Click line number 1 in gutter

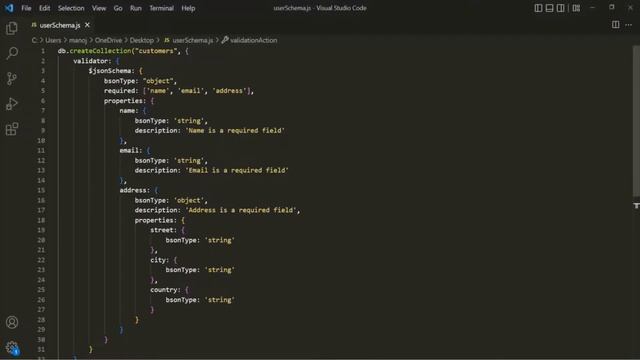click(43, 51)
